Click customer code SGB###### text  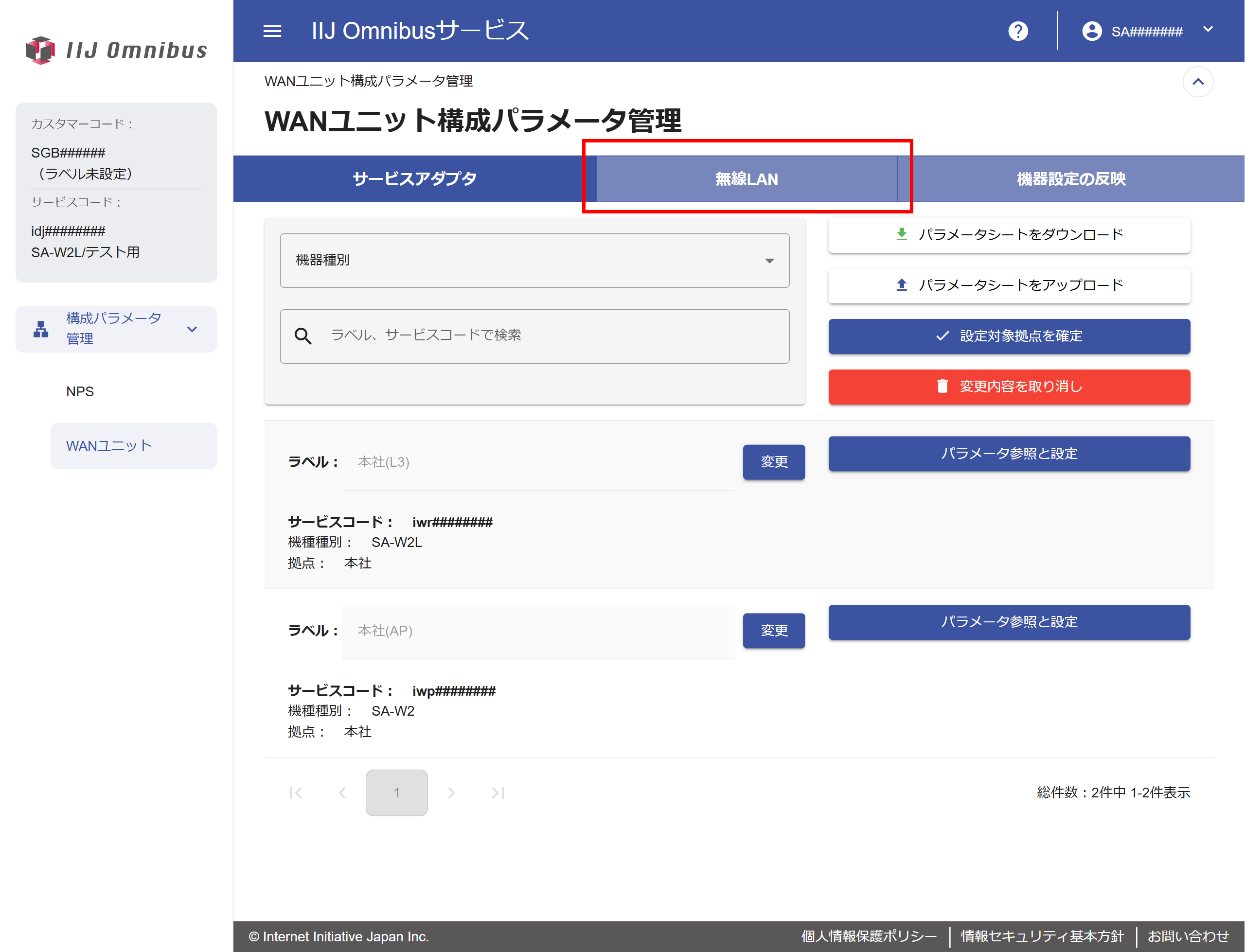tap(68, 153)
